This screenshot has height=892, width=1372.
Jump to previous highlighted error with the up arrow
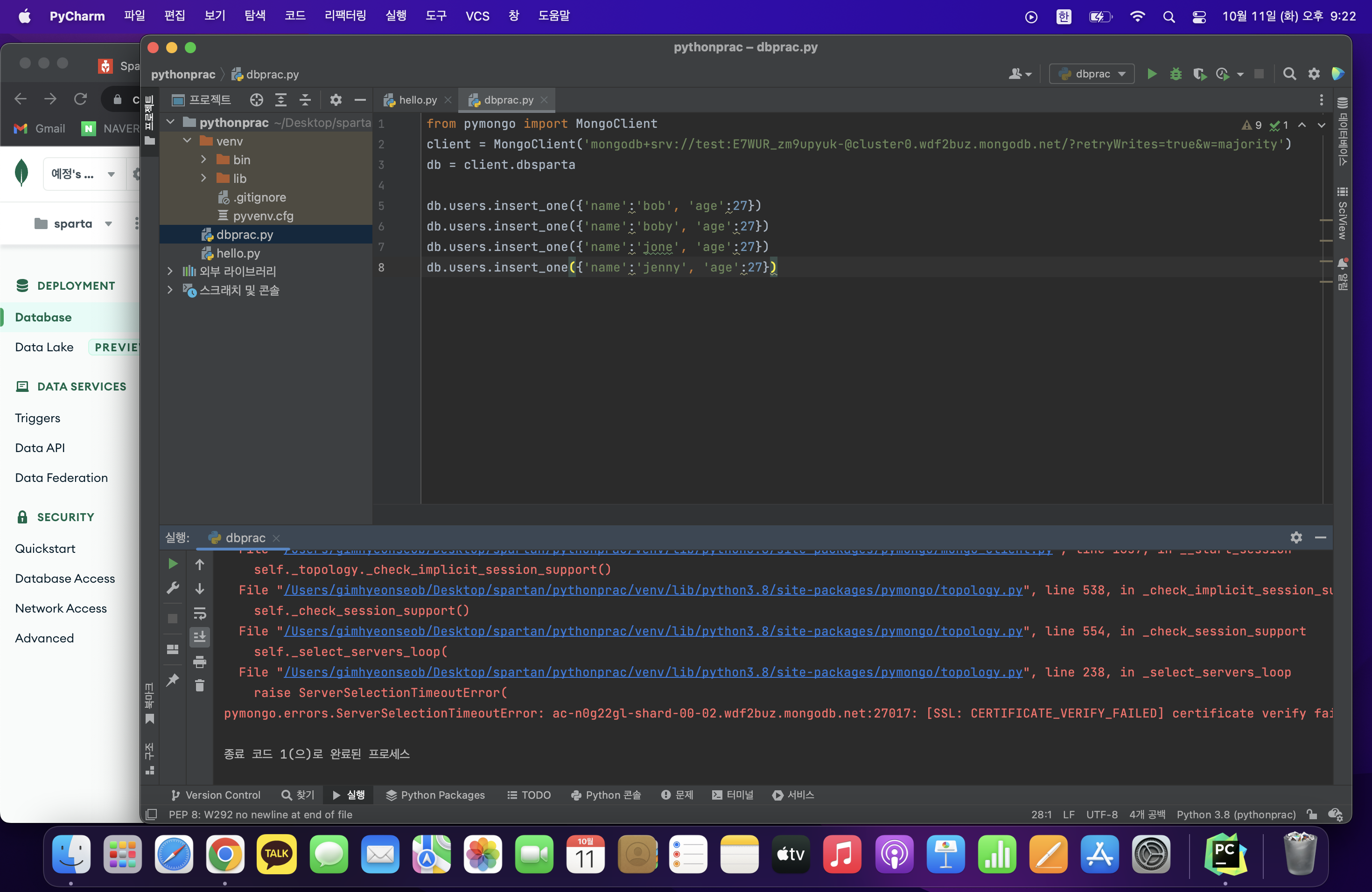click(1302, 125)
